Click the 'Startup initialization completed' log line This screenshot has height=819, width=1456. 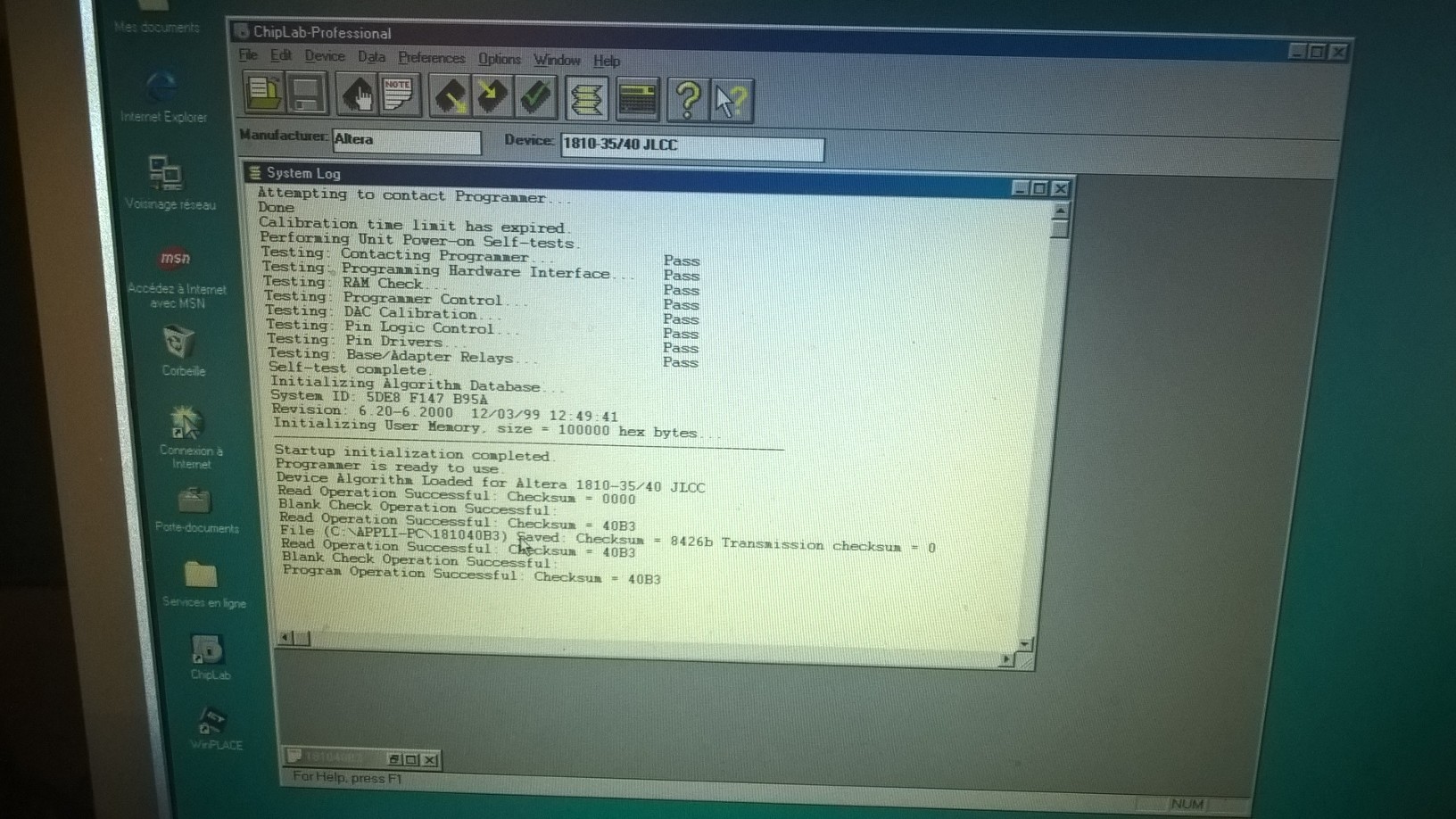point(415,452)
